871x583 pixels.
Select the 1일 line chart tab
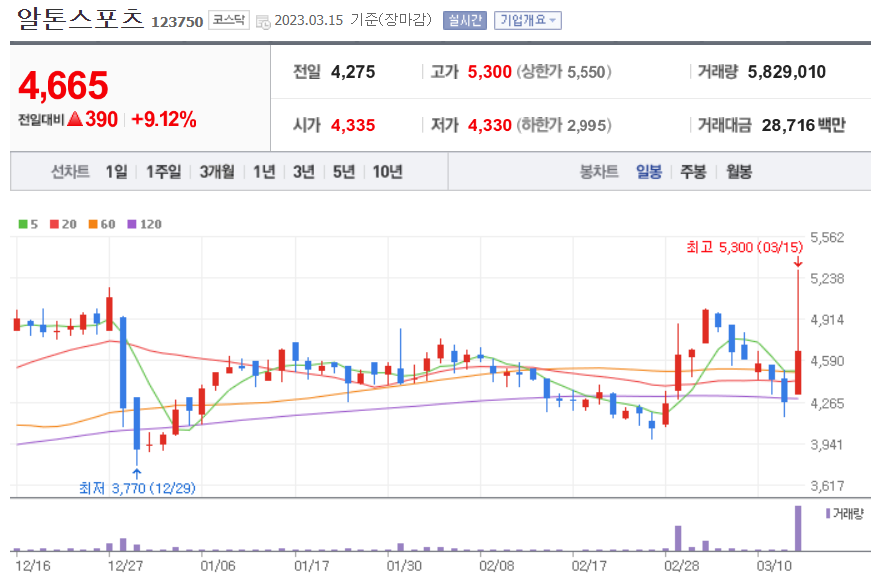pos(117,172)
